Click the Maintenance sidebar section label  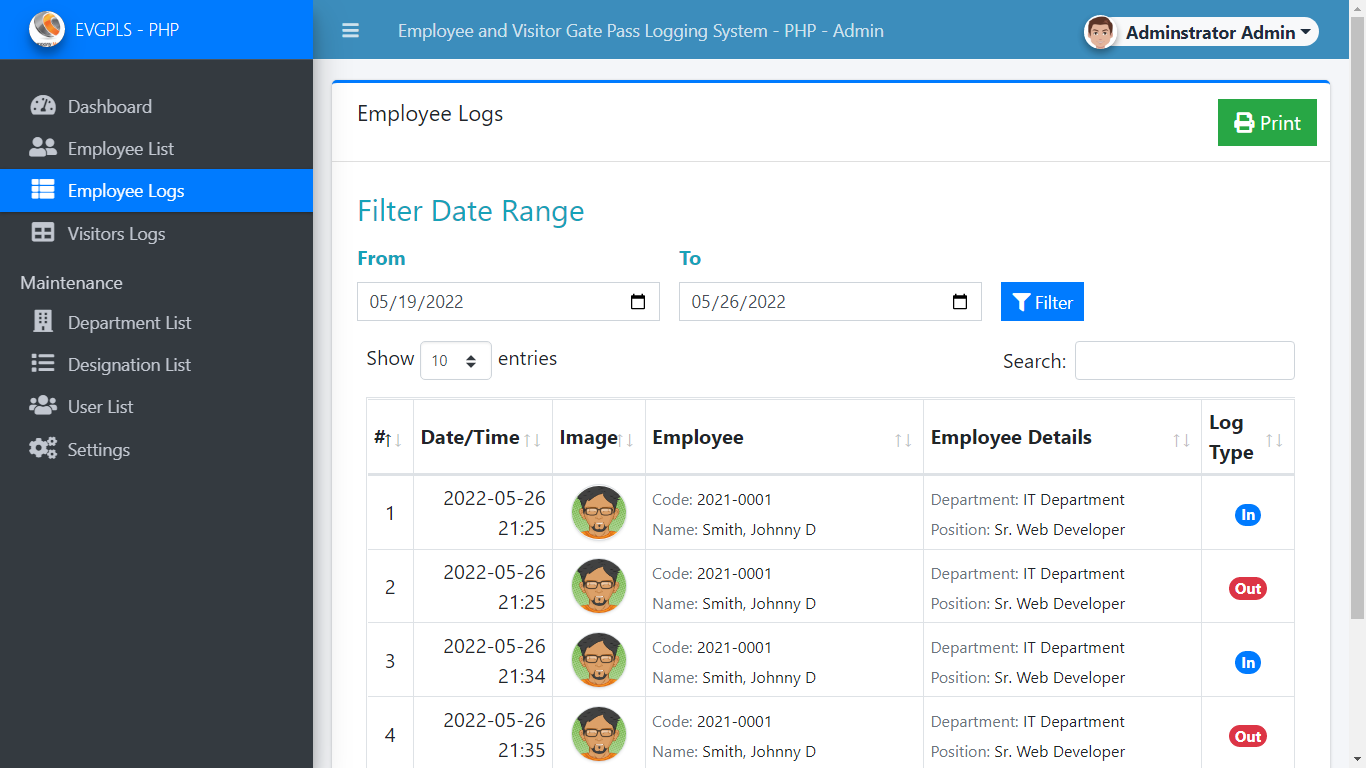(71, 283)
